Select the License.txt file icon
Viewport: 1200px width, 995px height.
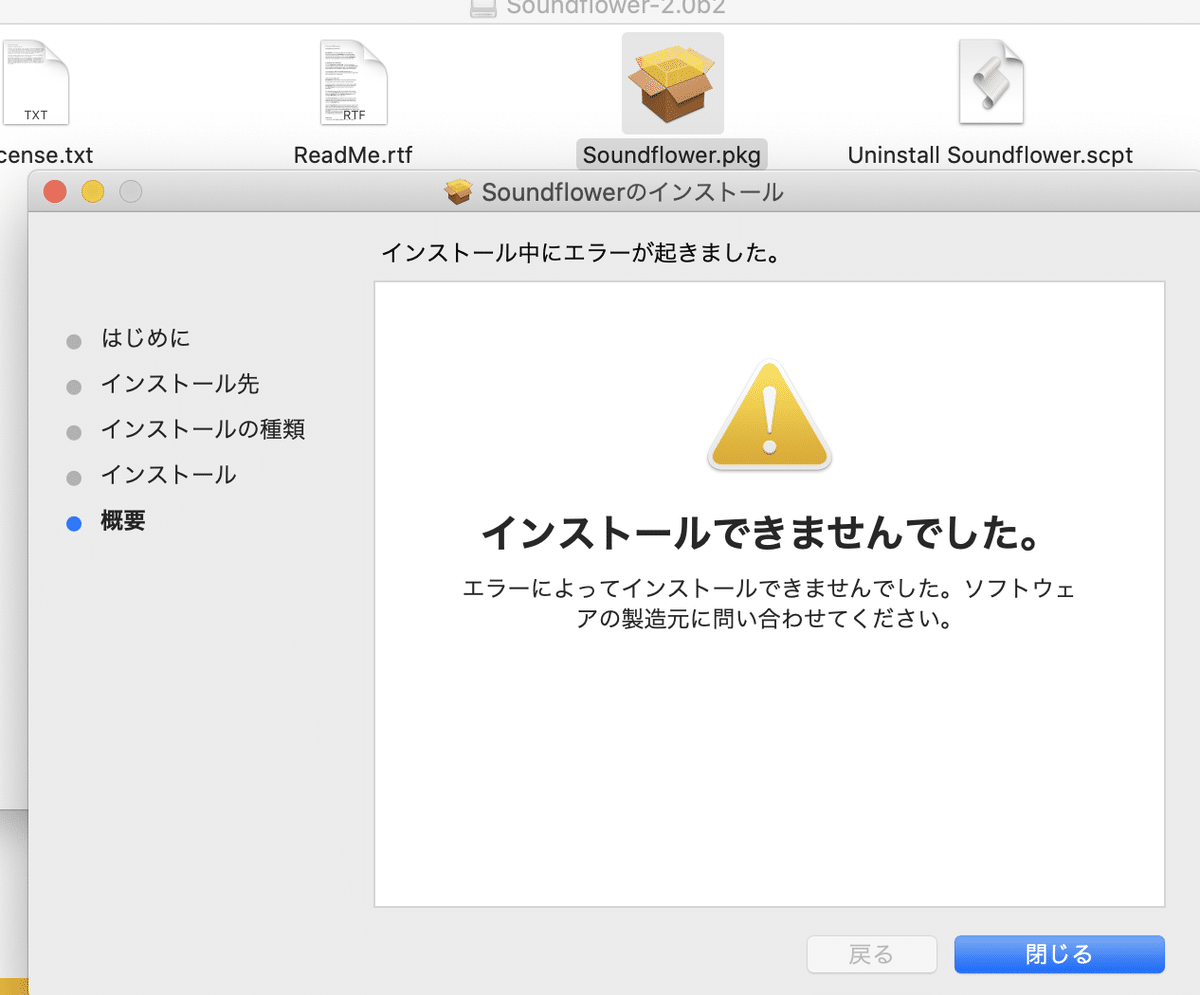[x=35, y=82]
